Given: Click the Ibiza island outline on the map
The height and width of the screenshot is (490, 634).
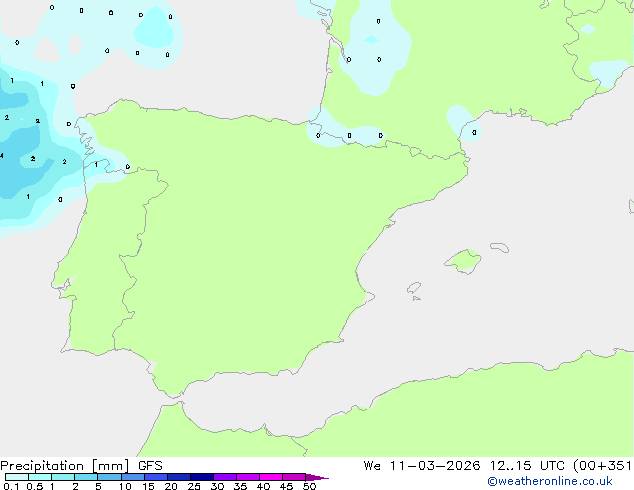Looking at the screenshot, I should pyautogui.click(x=414, y=288).
